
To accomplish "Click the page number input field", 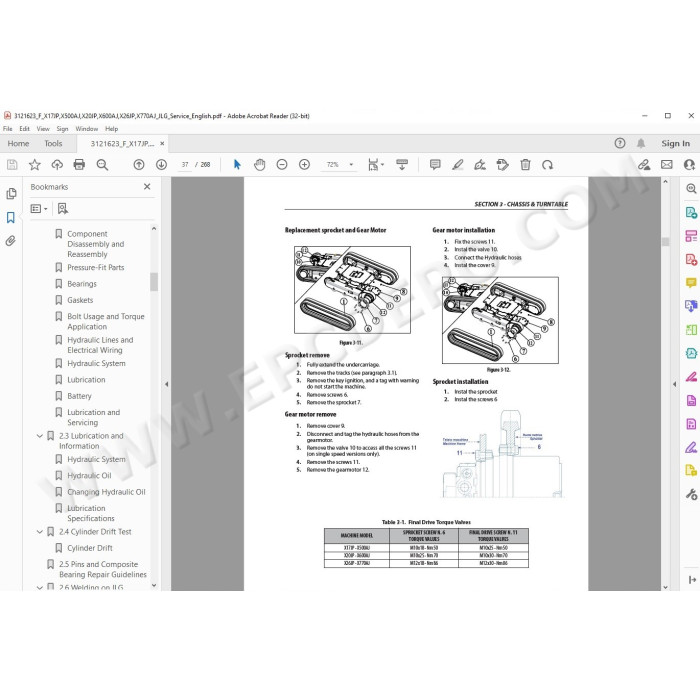I will 185,165.
